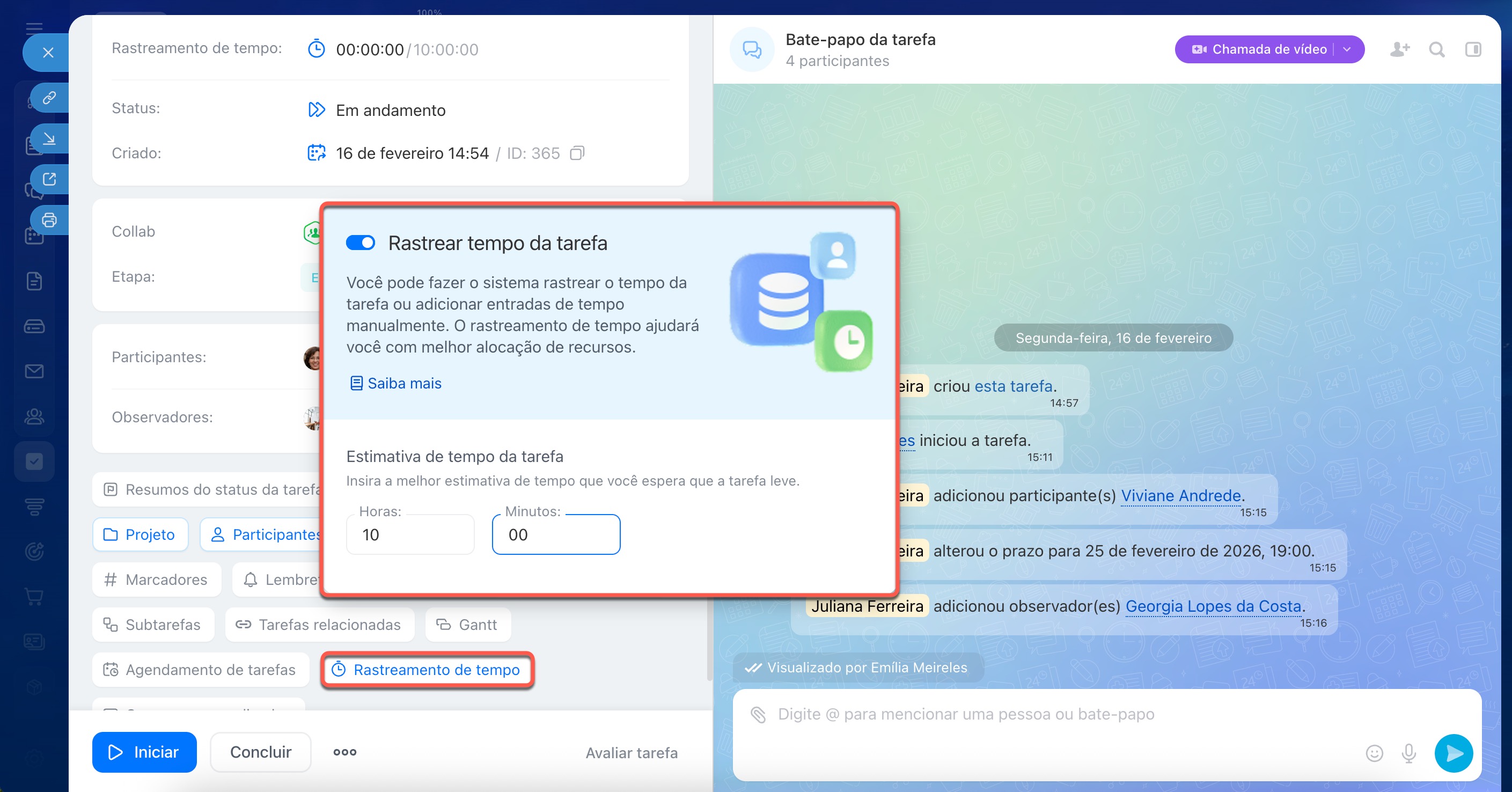Viewport: 1512px width, 792px height.
Task: Open task in new window icon
Action: (49, 179)
